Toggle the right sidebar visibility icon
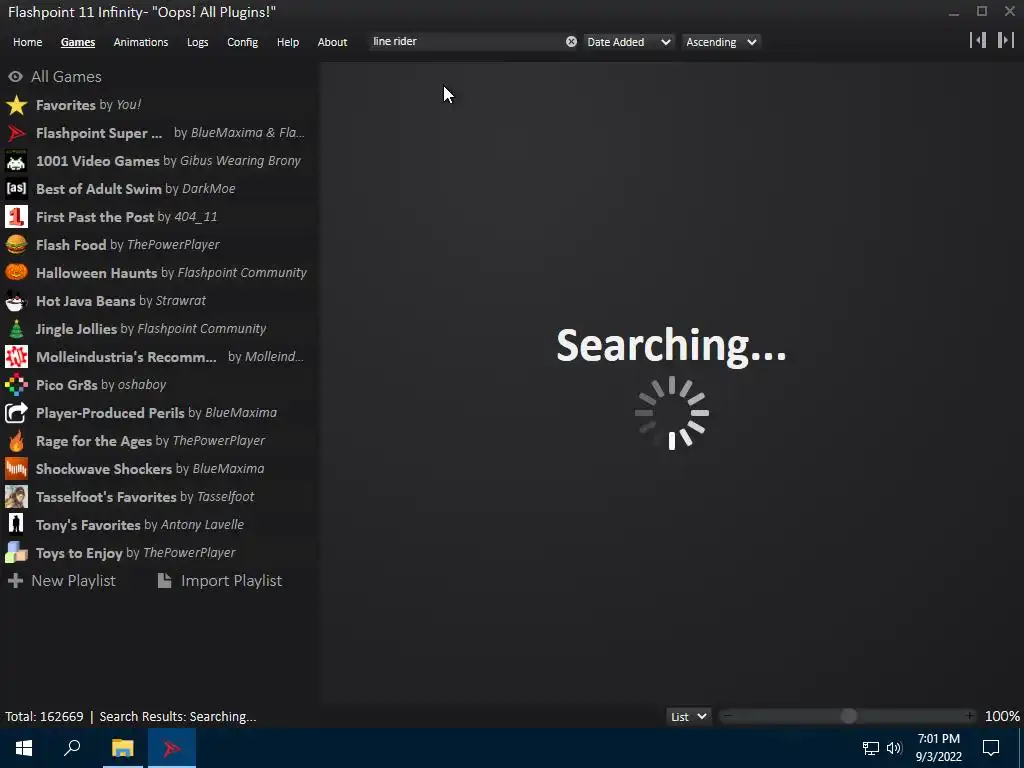This screenshot has width=1024, height=768. pyautogui.click(x=1006, y=40)
